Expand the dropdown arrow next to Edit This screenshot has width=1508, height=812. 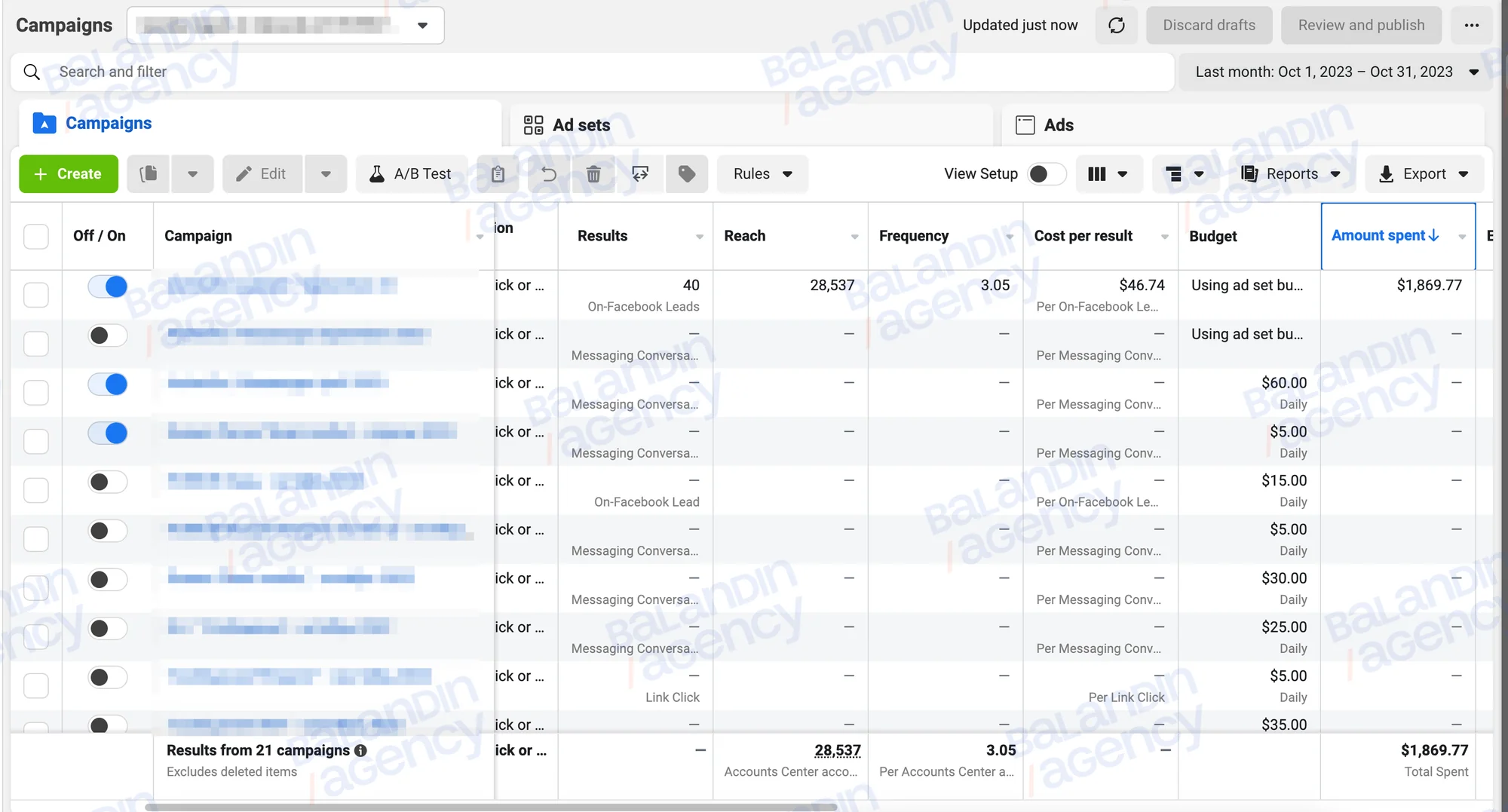pos(326,174)
